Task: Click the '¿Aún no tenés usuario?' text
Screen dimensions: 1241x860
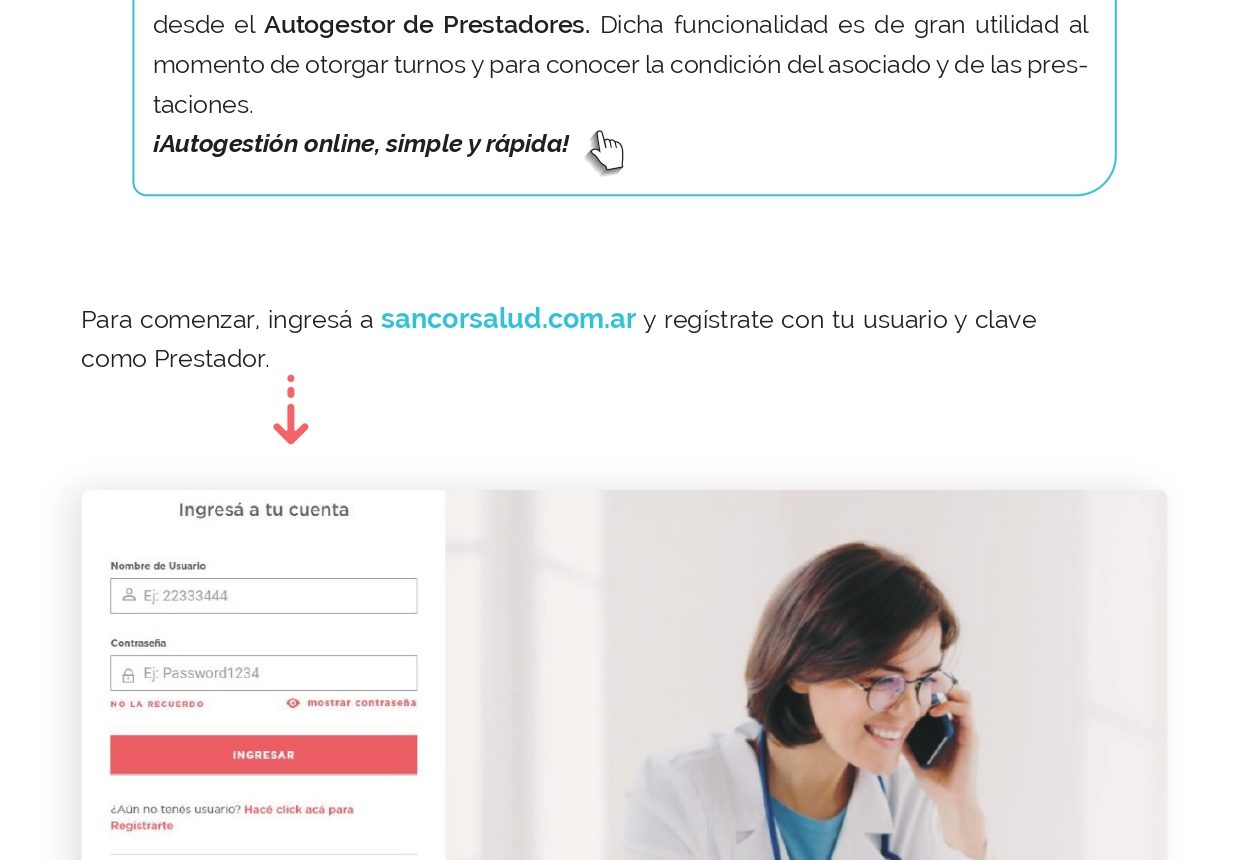Action: [x=175, y=809]
